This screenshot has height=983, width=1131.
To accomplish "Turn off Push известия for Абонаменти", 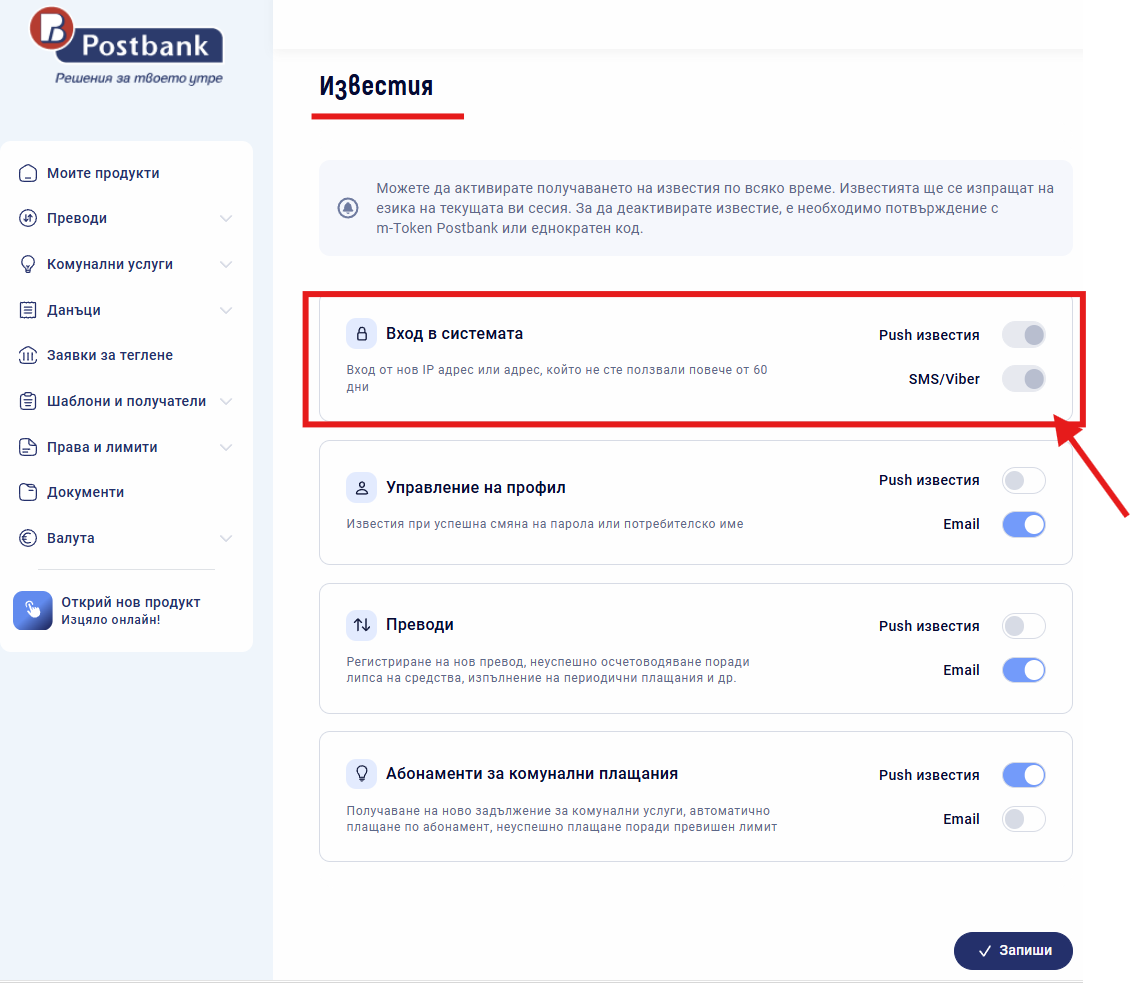I will pos(1023,775).
